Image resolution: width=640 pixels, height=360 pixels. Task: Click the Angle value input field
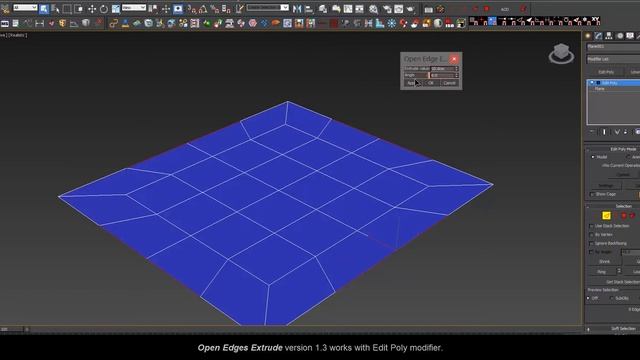pyautogui.click(x=442, y=76)
